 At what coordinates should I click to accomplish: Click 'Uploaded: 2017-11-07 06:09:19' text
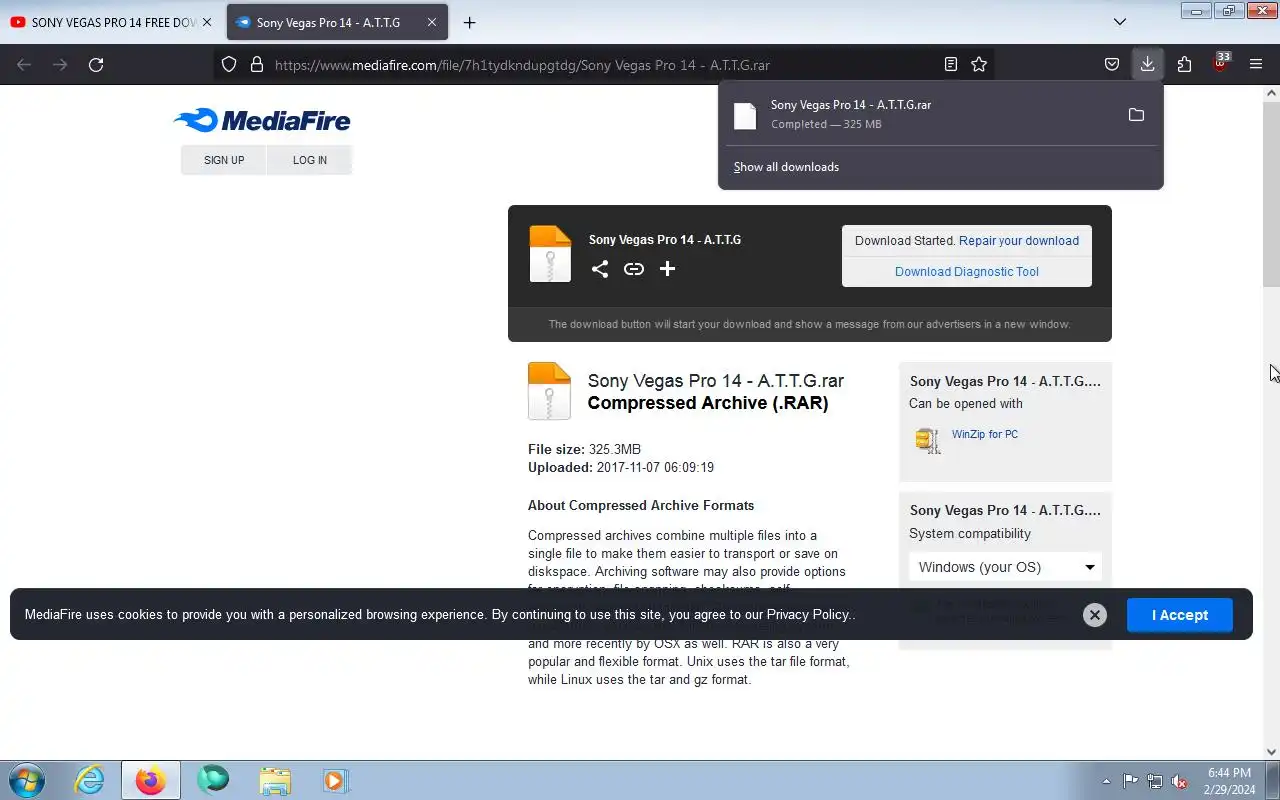pyautogui.click(x=621, y=468)
